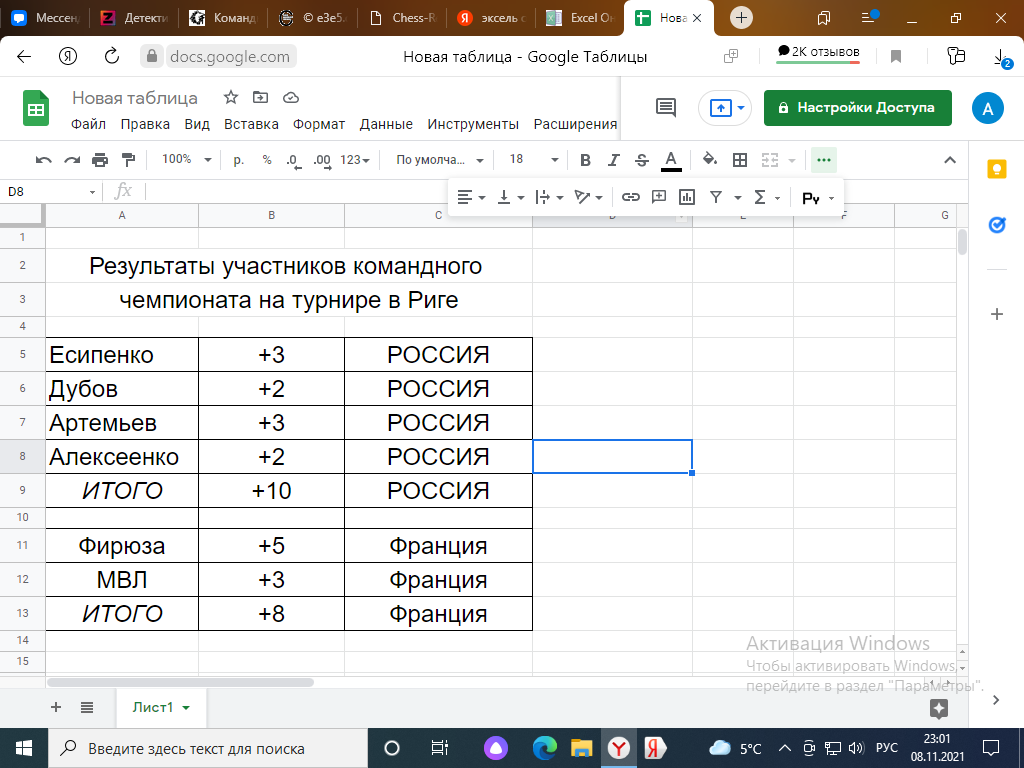Image resolution: width=1024 pixels, height=768 pixels.
Task: Open comment history
Action: click(665, 108)
